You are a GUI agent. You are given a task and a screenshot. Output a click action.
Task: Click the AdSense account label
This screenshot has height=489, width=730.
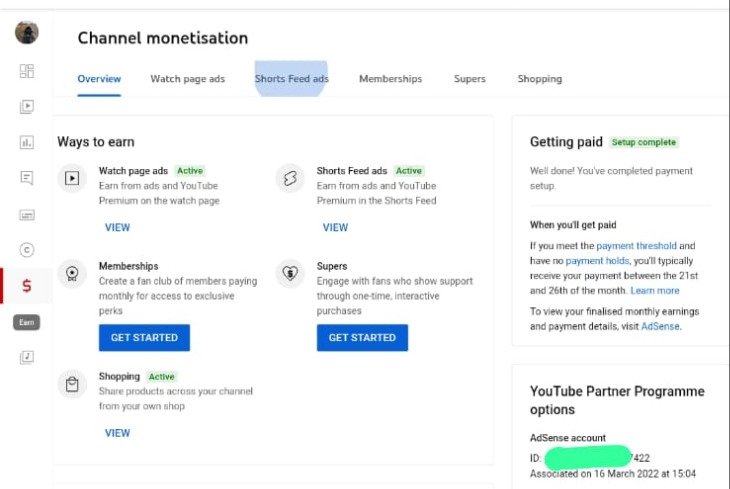568,438
